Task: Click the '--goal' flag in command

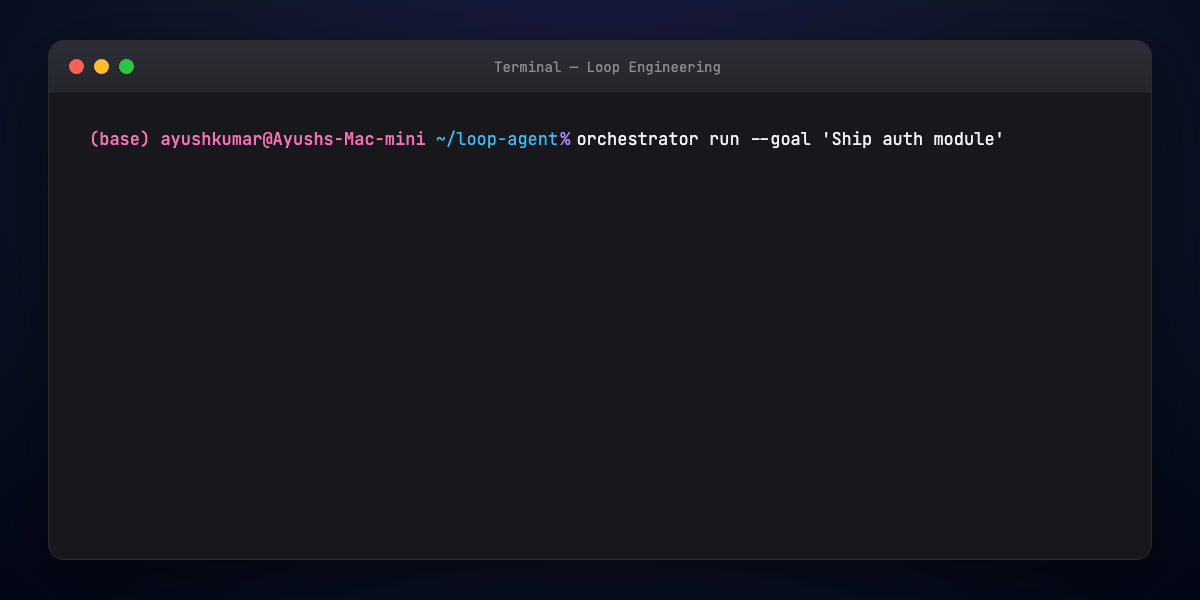Action: 781,139
